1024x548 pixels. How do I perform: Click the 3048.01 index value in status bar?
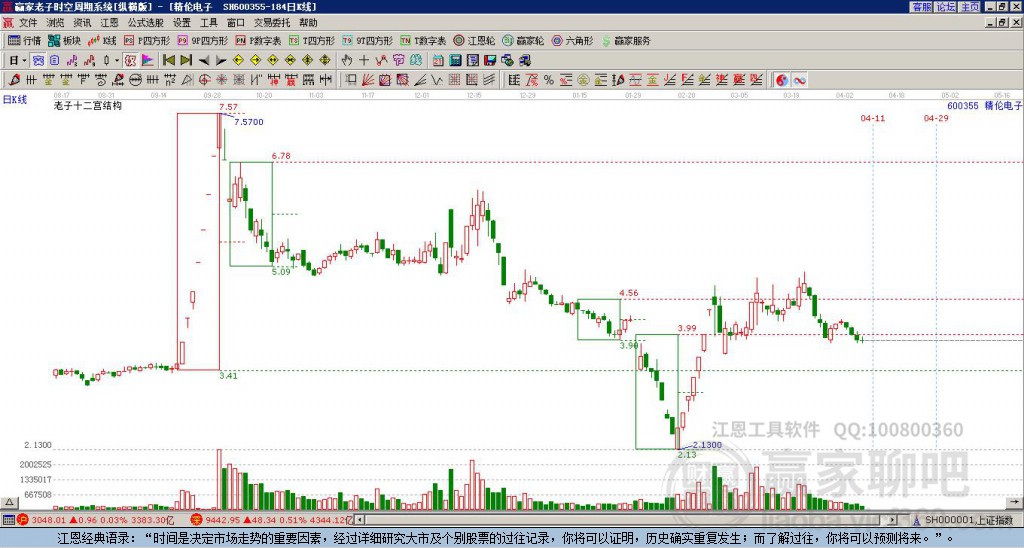coord(50,520)
